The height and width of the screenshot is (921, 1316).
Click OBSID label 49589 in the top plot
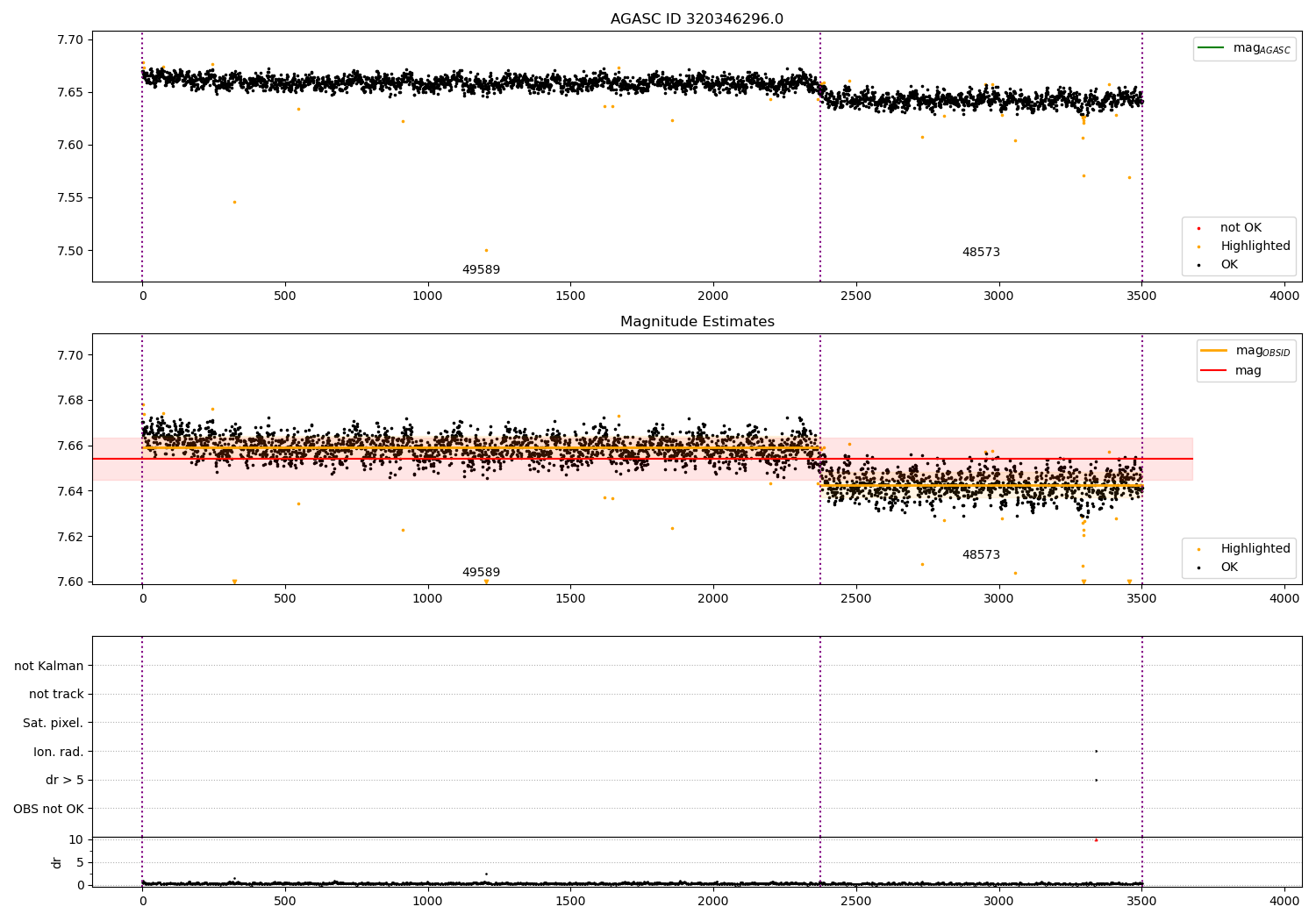point(481,270)
